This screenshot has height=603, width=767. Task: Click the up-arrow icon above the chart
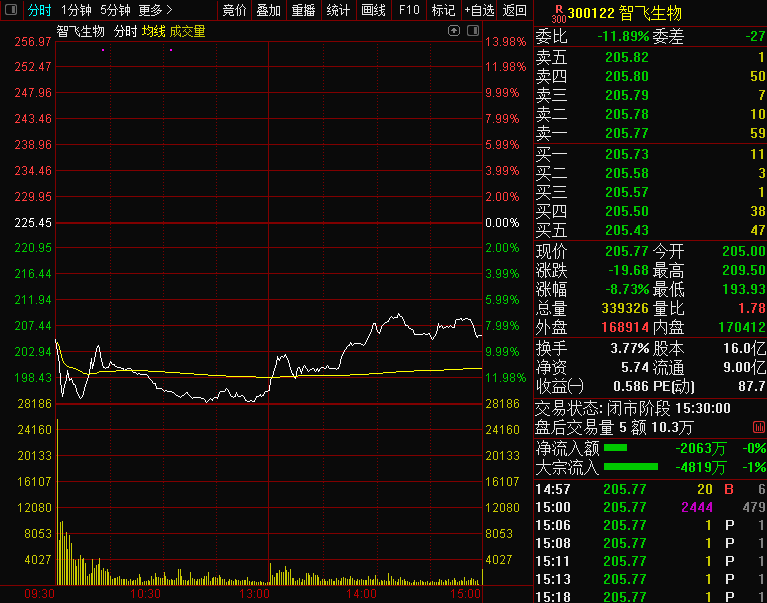point(455,31)
